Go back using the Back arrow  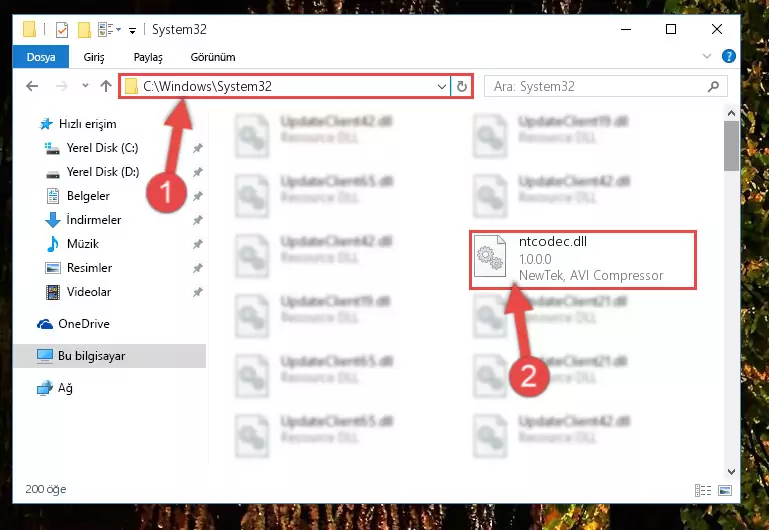click(x=32, y=86)
